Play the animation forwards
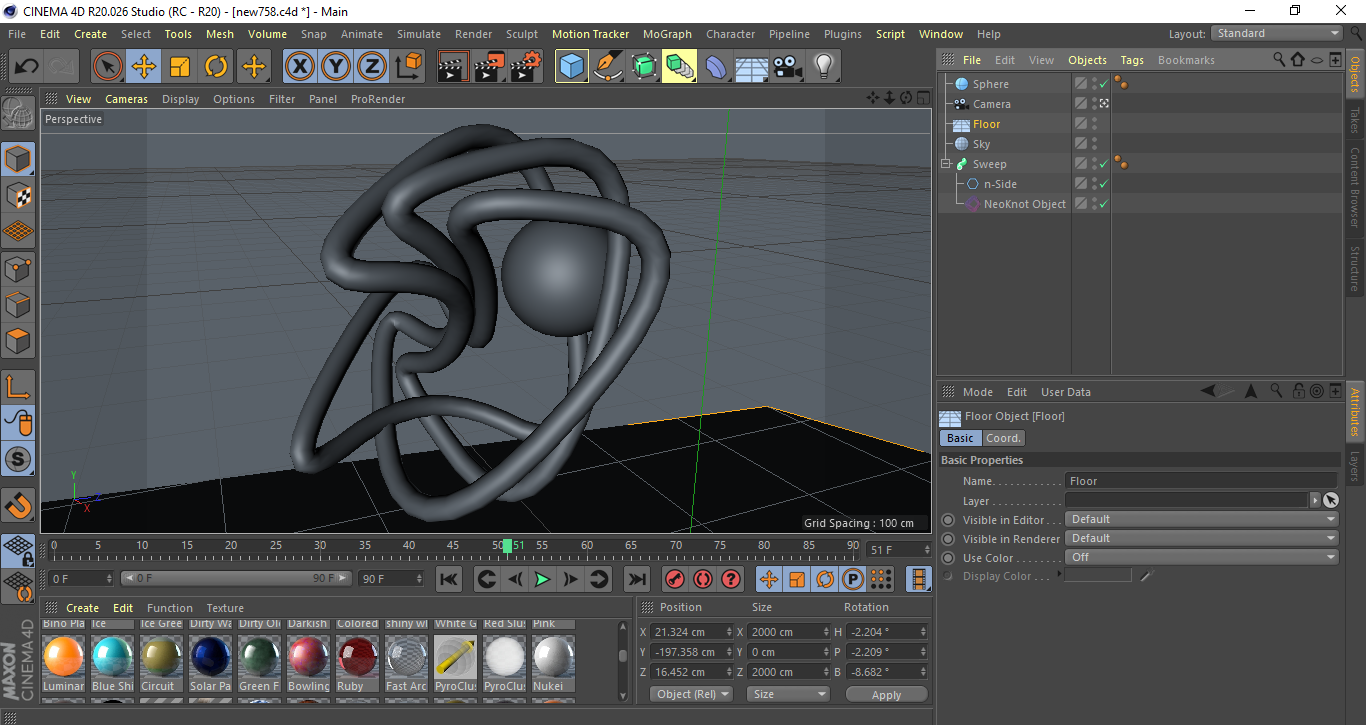1366x725 pixels. [543, 579]
